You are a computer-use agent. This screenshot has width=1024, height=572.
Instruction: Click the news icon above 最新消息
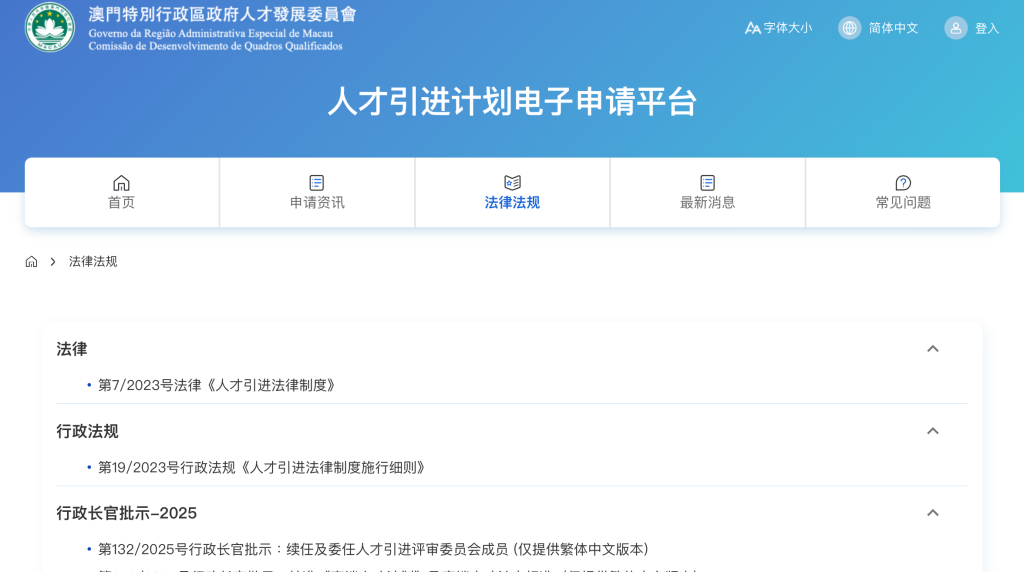tap(708, 183)
